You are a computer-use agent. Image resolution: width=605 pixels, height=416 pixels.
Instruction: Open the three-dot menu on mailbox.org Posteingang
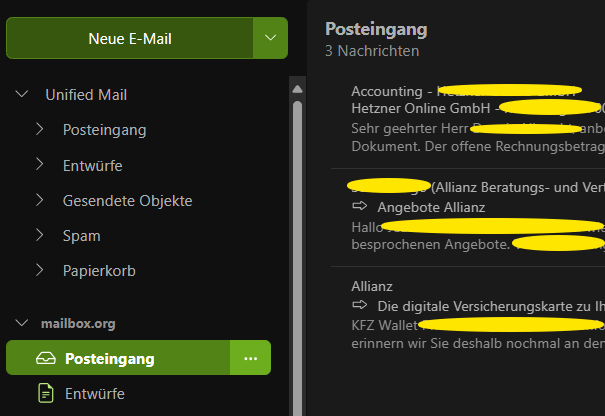pyautogui.click(x=250, y=359)
